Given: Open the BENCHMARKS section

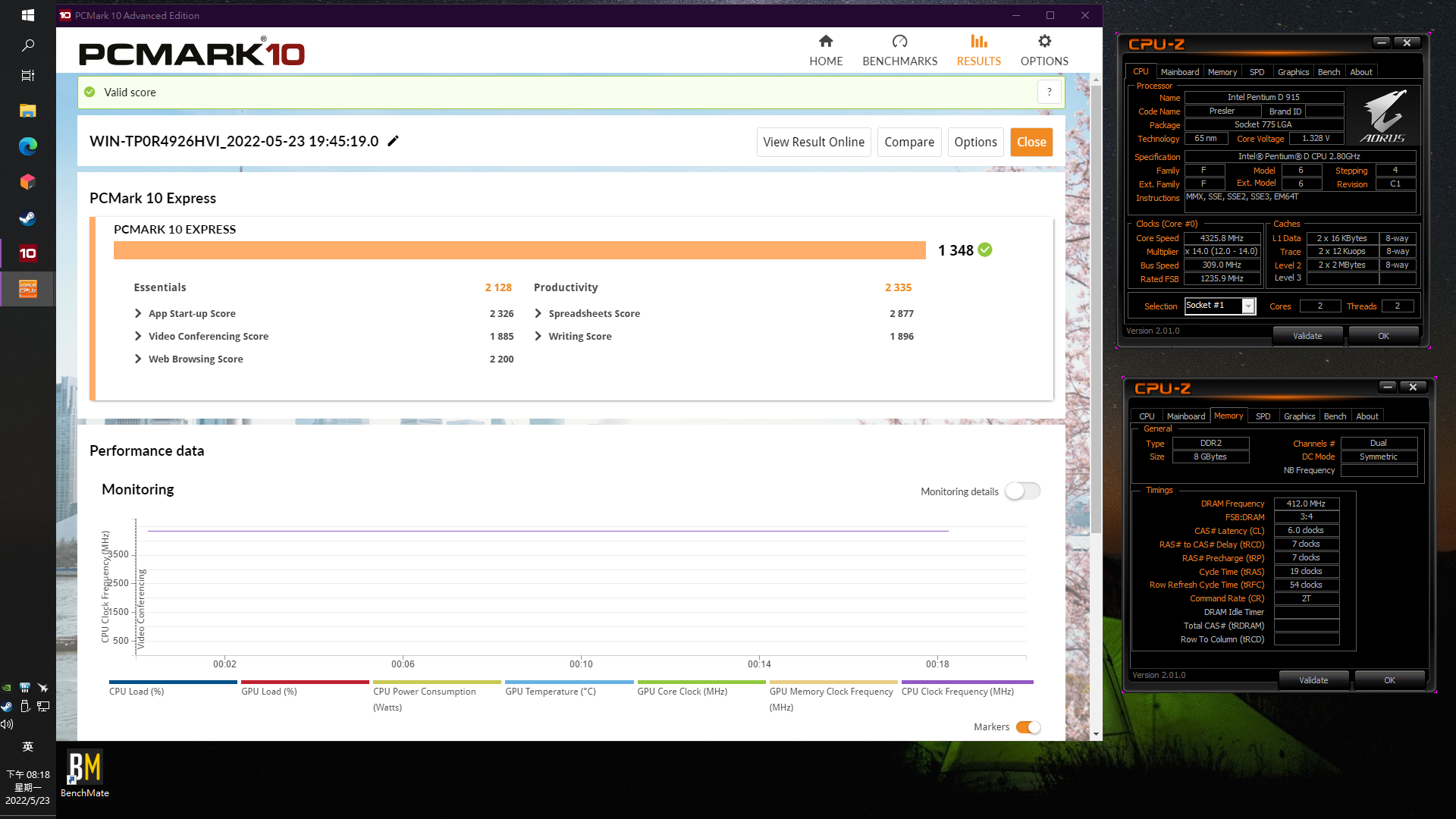Looking at the screenshot, I should click(899, 50).
